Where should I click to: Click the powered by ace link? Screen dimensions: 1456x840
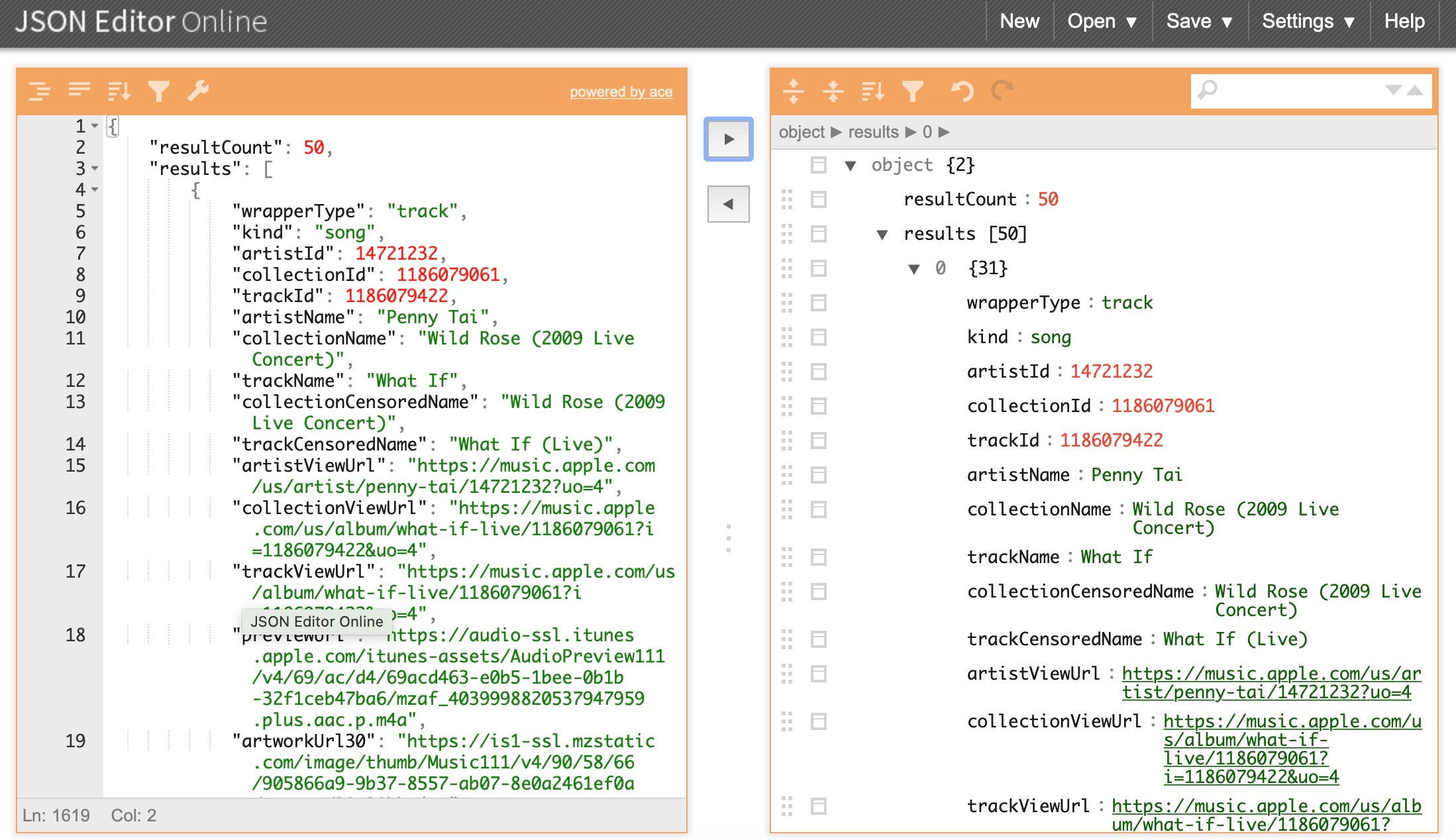tap(621, 92)
